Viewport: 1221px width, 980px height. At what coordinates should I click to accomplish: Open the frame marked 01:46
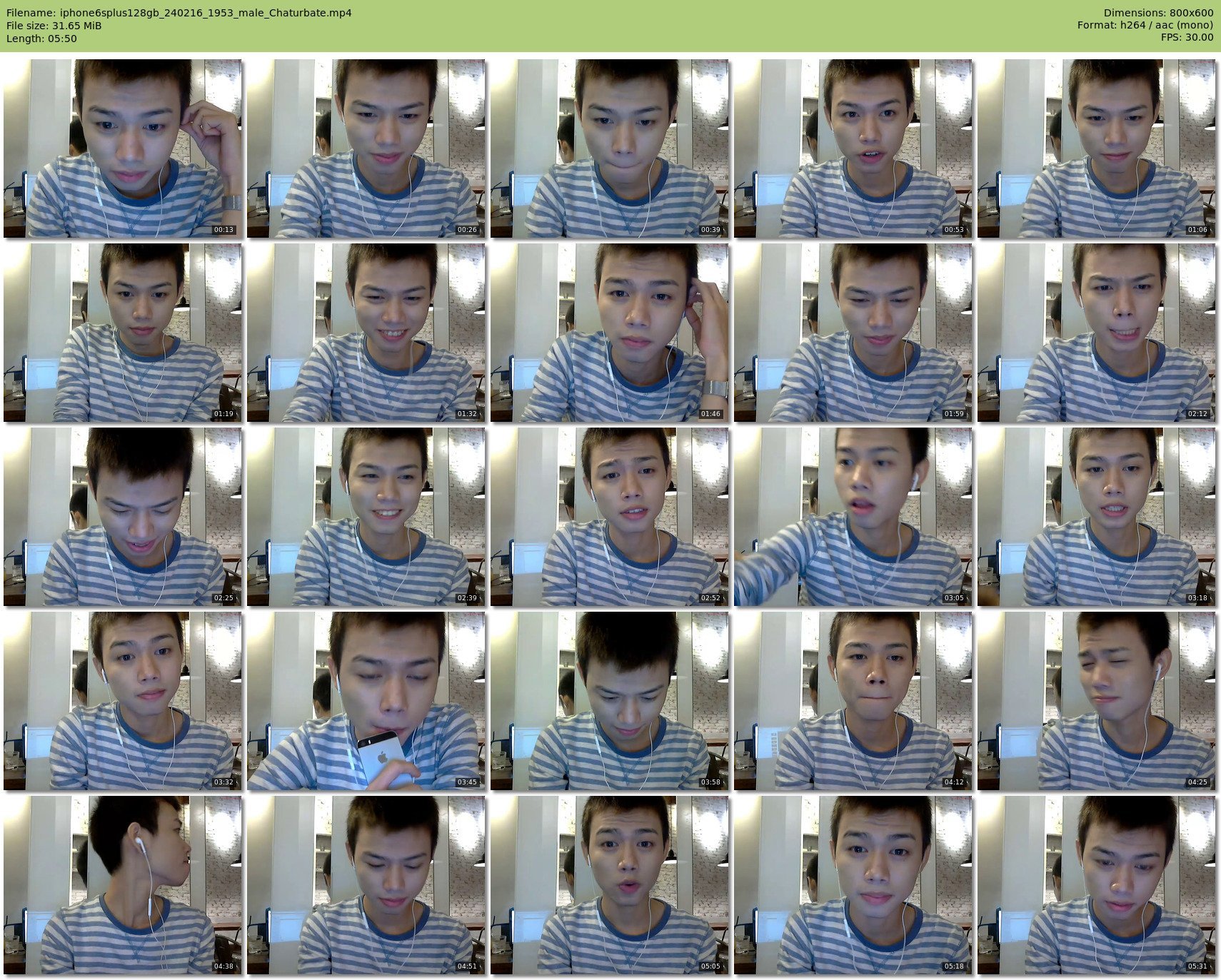point(609,333)
